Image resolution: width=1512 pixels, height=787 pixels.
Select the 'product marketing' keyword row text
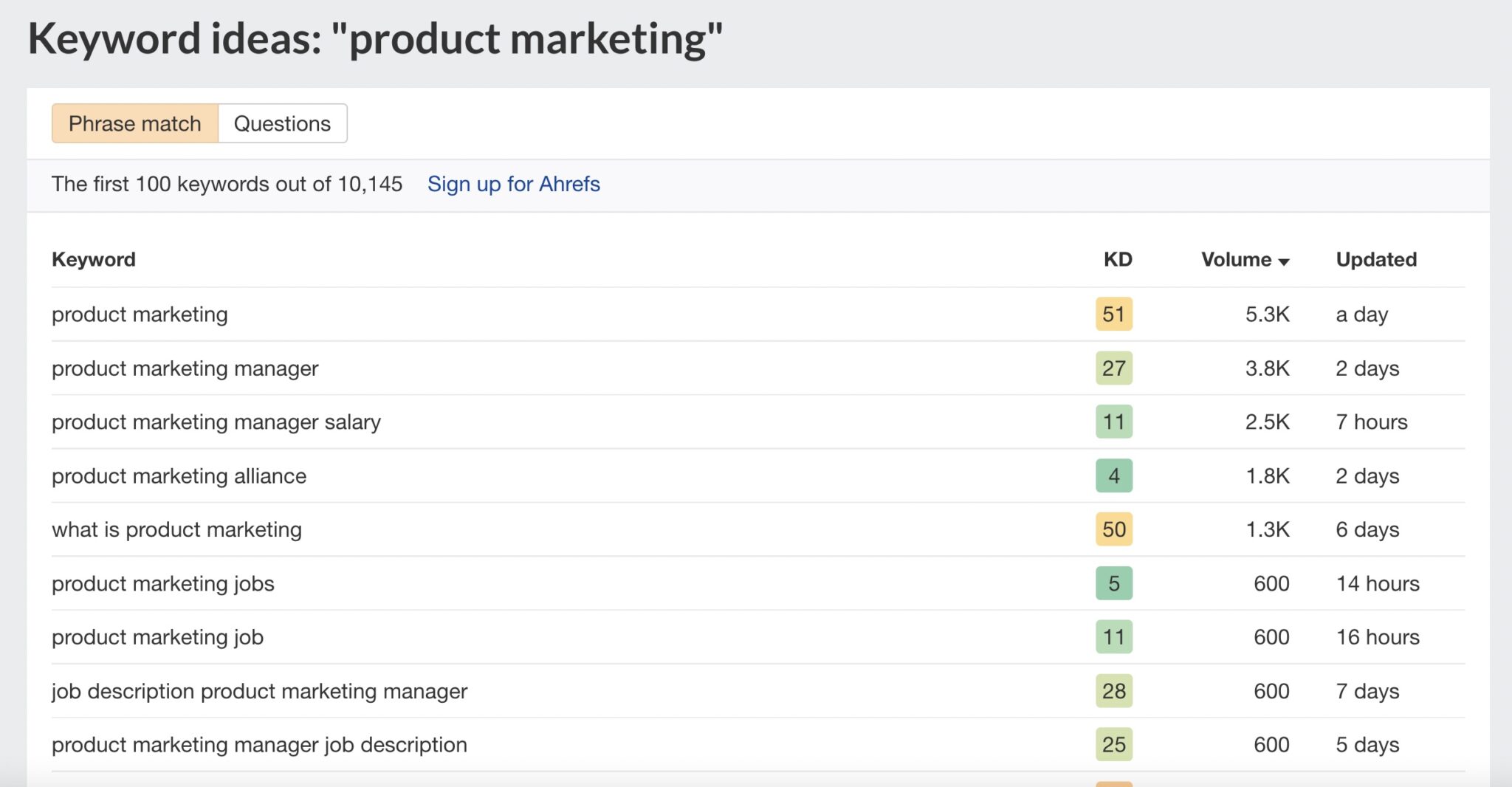(x=140, y=315)
